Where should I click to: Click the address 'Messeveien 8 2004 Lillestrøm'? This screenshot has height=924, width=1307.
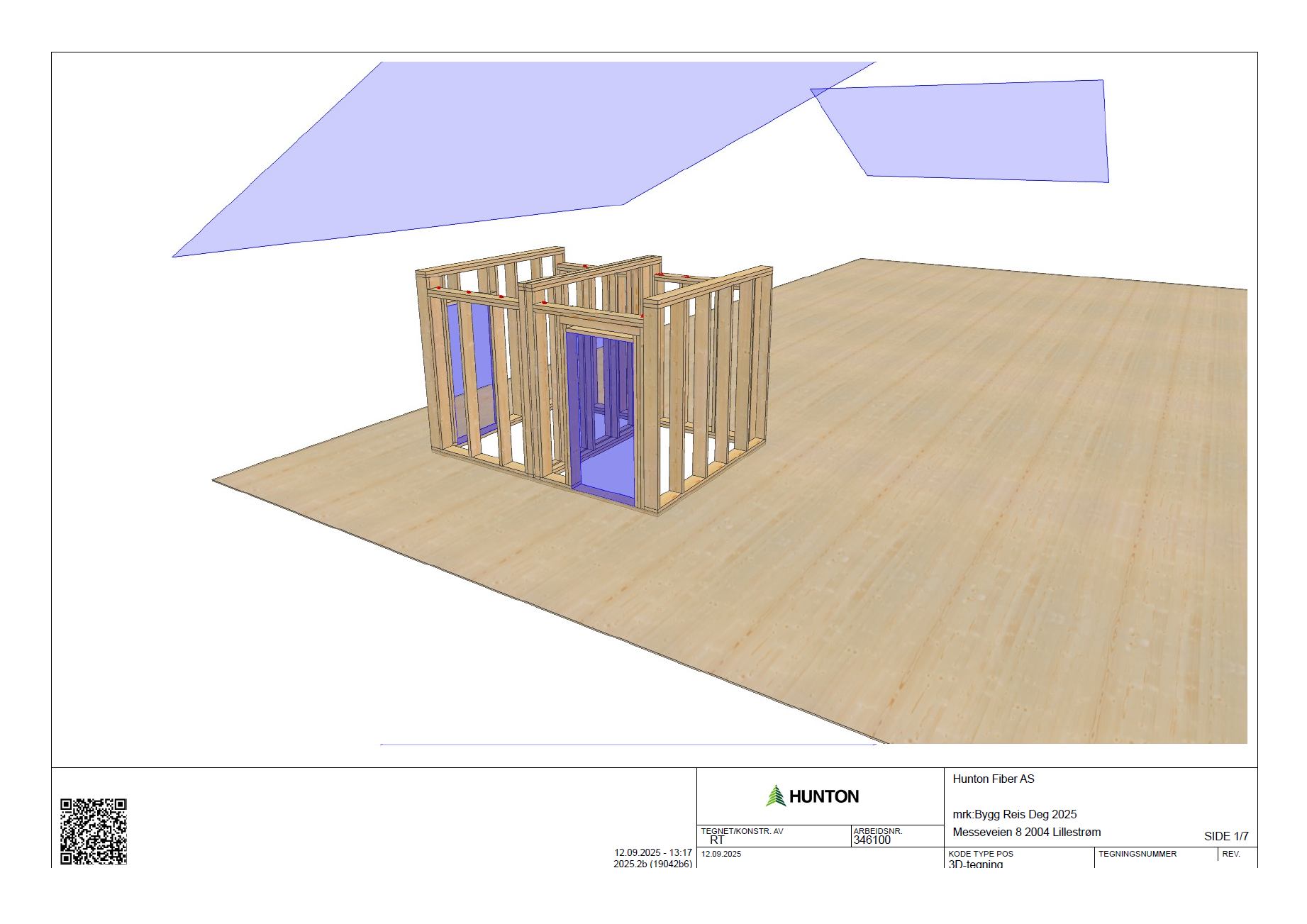click(1026, 832)
